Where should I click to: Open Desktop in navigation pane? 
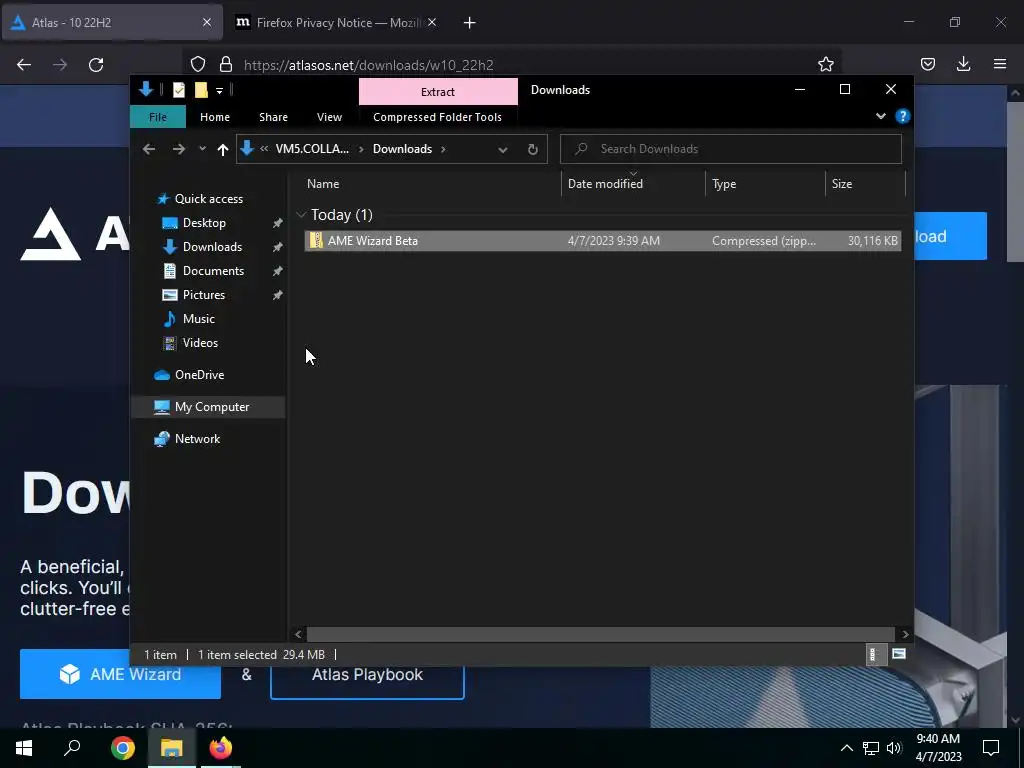click(x=204, y=223)
